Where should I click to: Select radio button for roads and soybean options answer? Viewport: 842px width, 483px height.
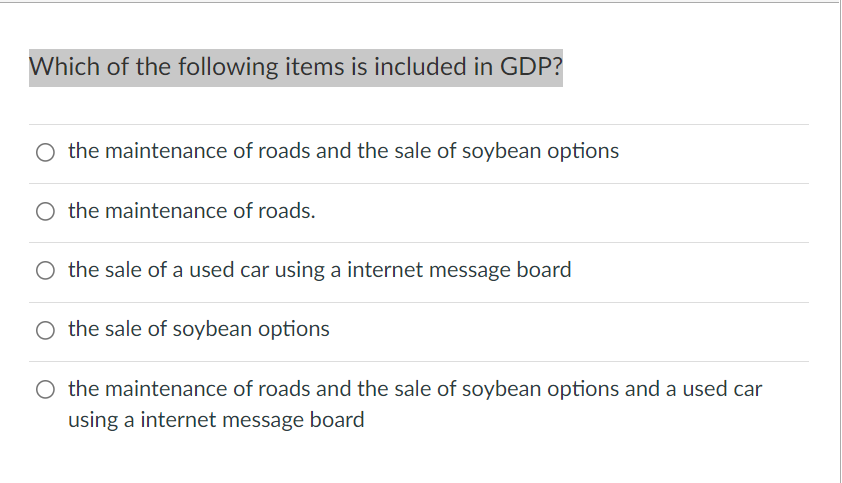tap(45, 153)
